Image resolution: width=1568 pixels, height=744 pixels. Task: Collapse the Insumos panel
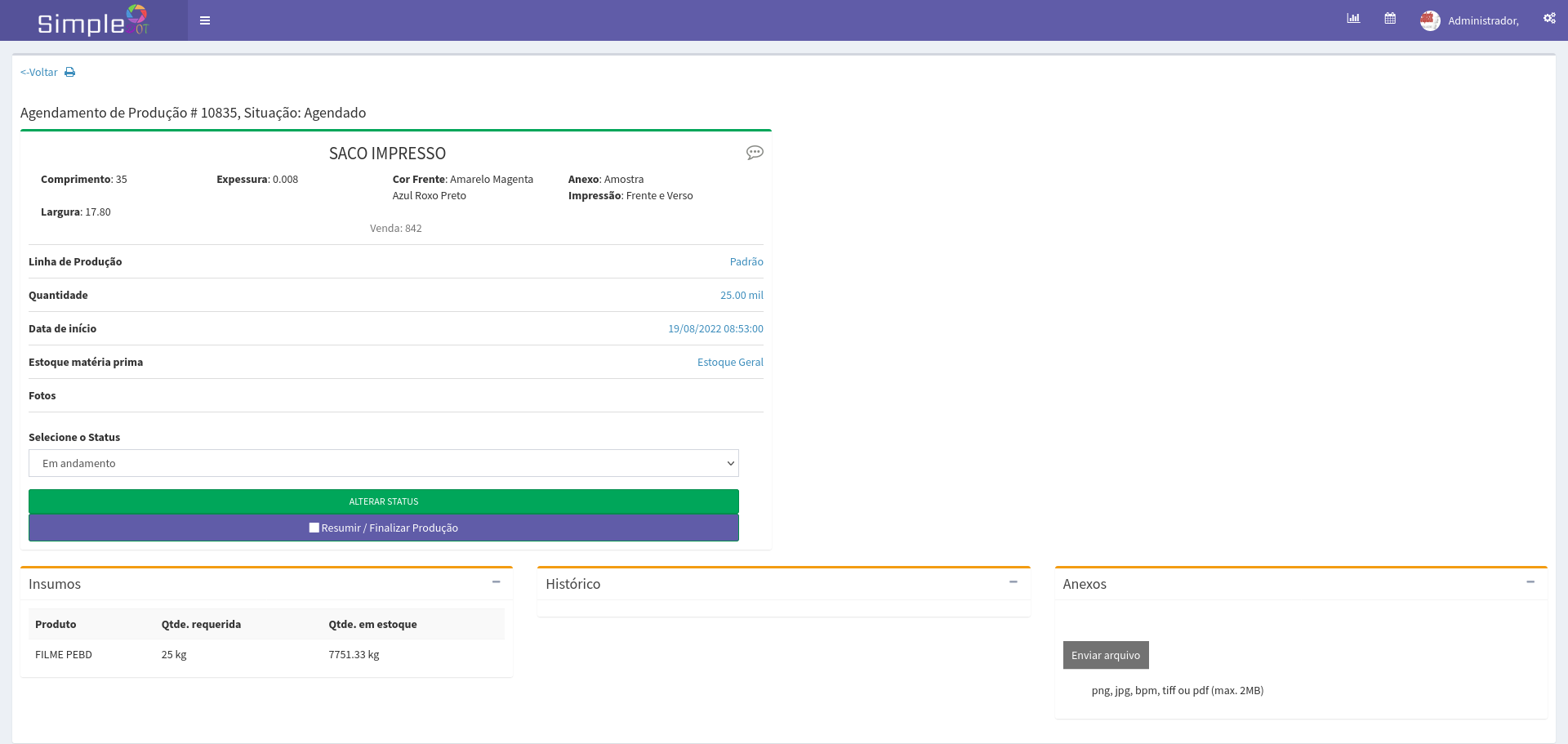coord(496,582)
